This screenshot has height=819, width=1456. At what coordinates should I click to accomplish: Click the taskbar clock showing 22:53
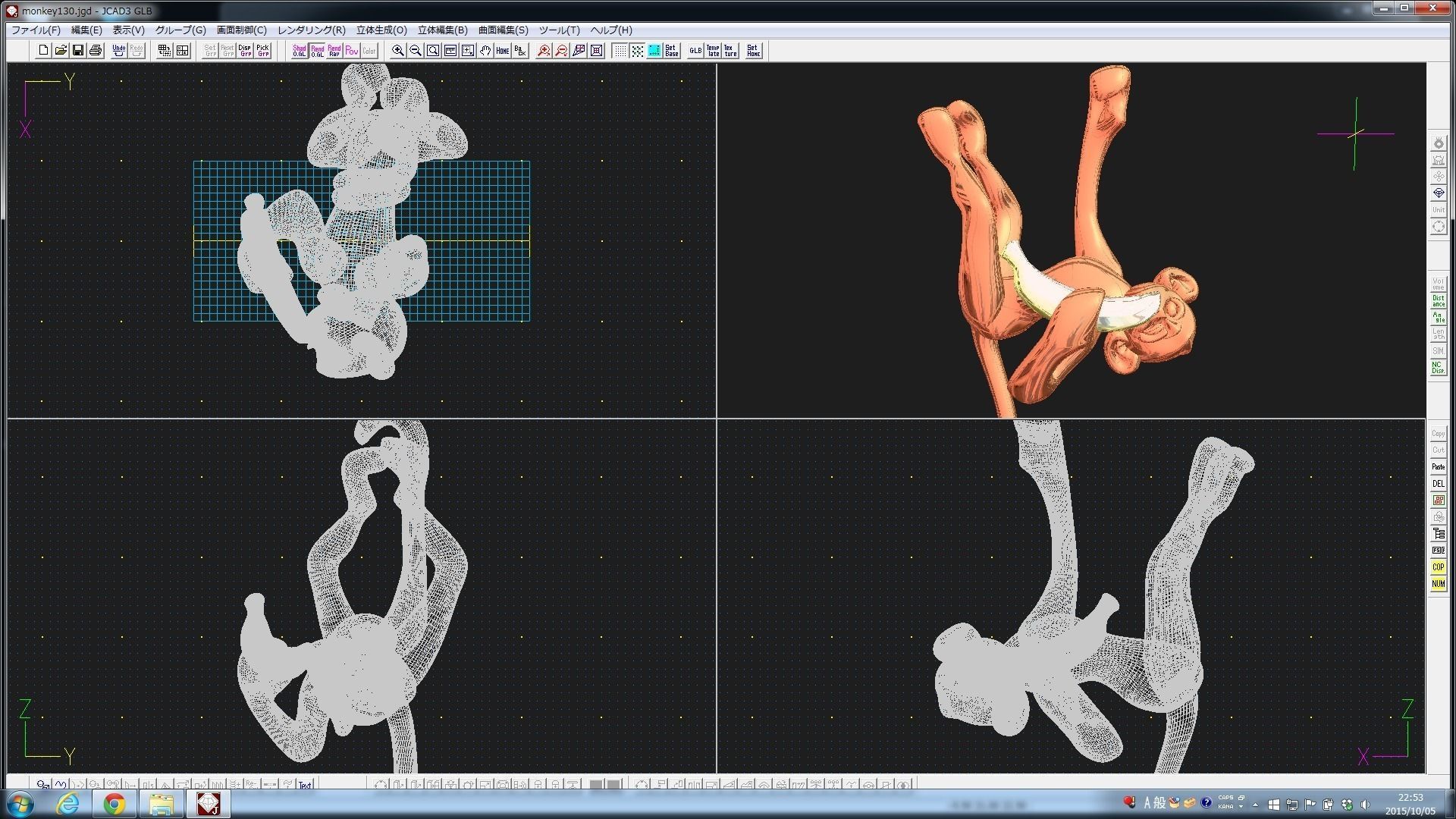[1410, 804]
